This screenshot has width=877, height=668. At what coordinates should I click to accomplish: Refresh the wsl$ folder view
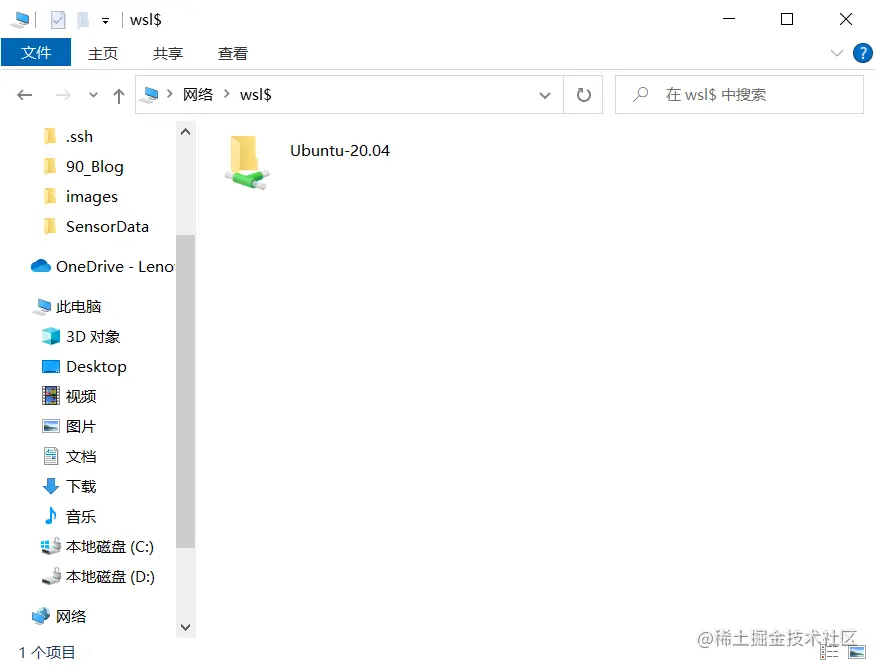(583, 95)
